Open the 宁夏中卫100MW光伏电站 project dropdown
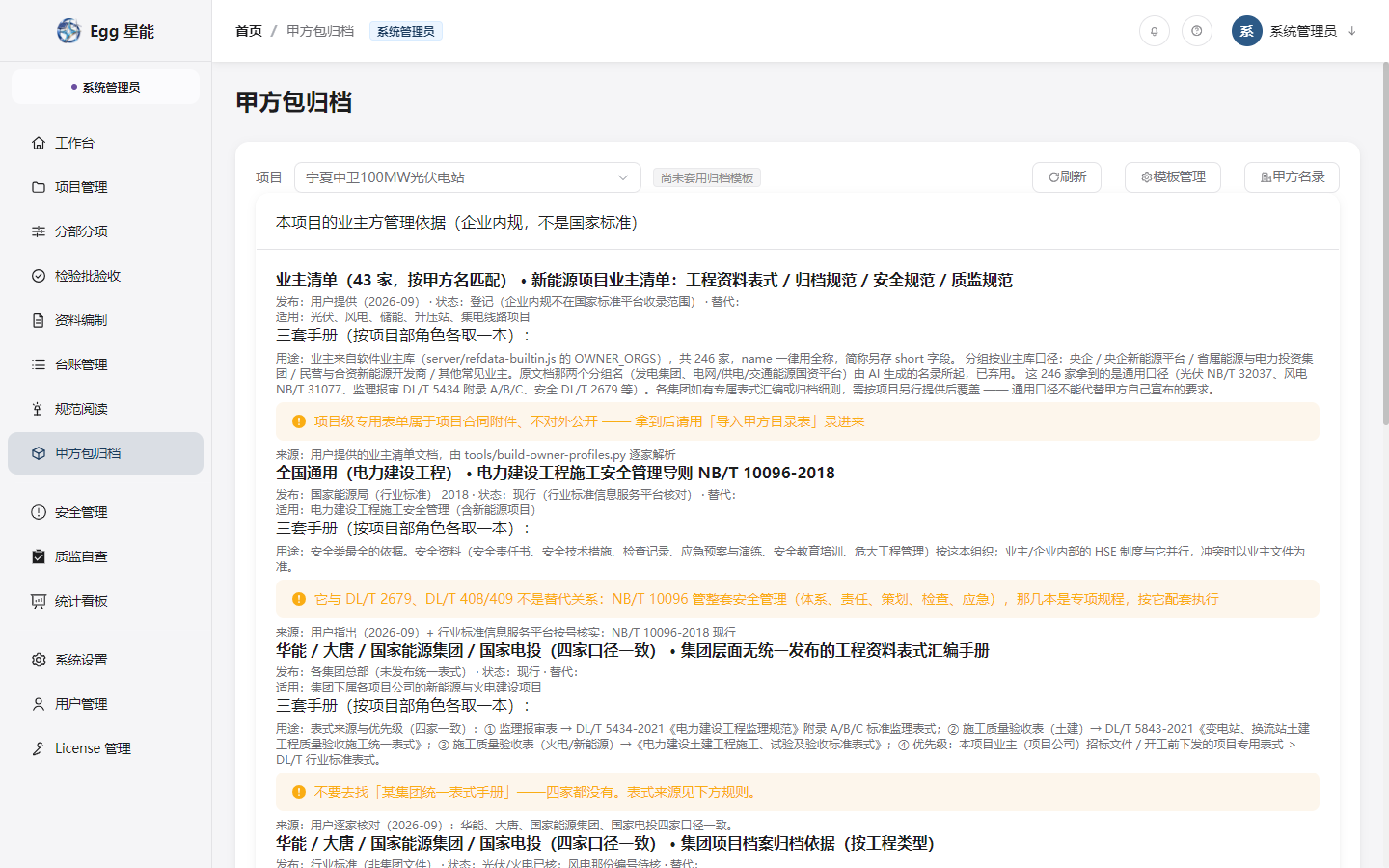The height and width of the screenshot is (868, 1389). pos(467,177)
